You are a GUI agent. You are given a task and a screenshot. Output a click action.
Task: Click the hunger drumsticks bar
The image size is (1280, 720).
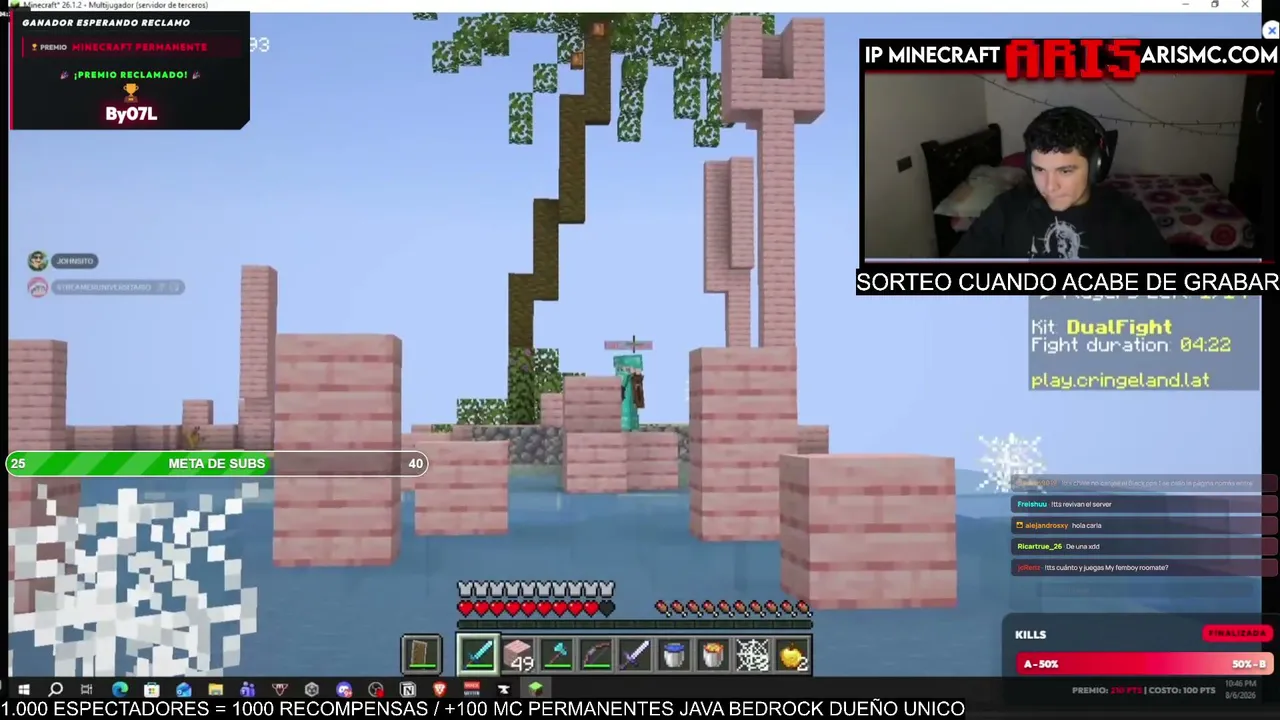(x=733, y=608)
